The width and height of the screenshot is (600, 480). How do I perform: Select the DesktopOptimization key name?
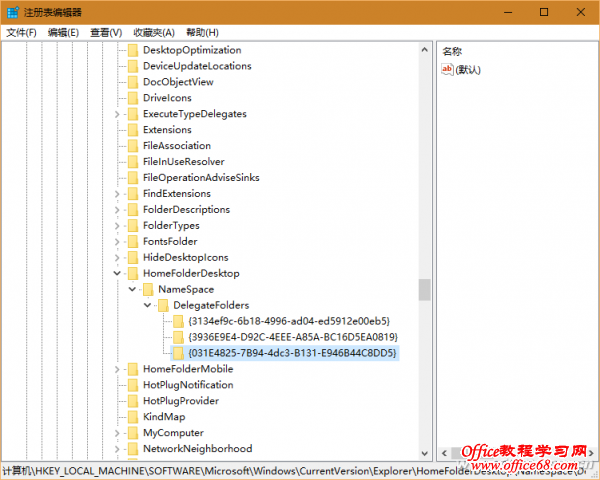(192, 50)
